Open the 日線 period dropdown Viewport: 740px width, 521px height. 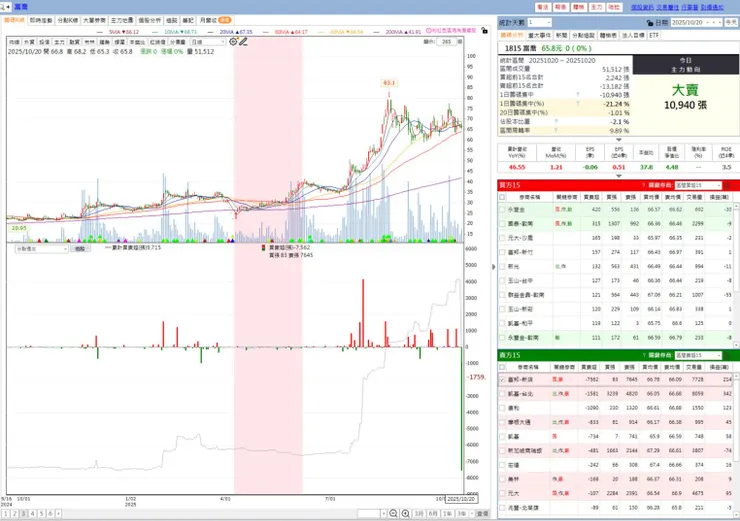pos(208,42)
